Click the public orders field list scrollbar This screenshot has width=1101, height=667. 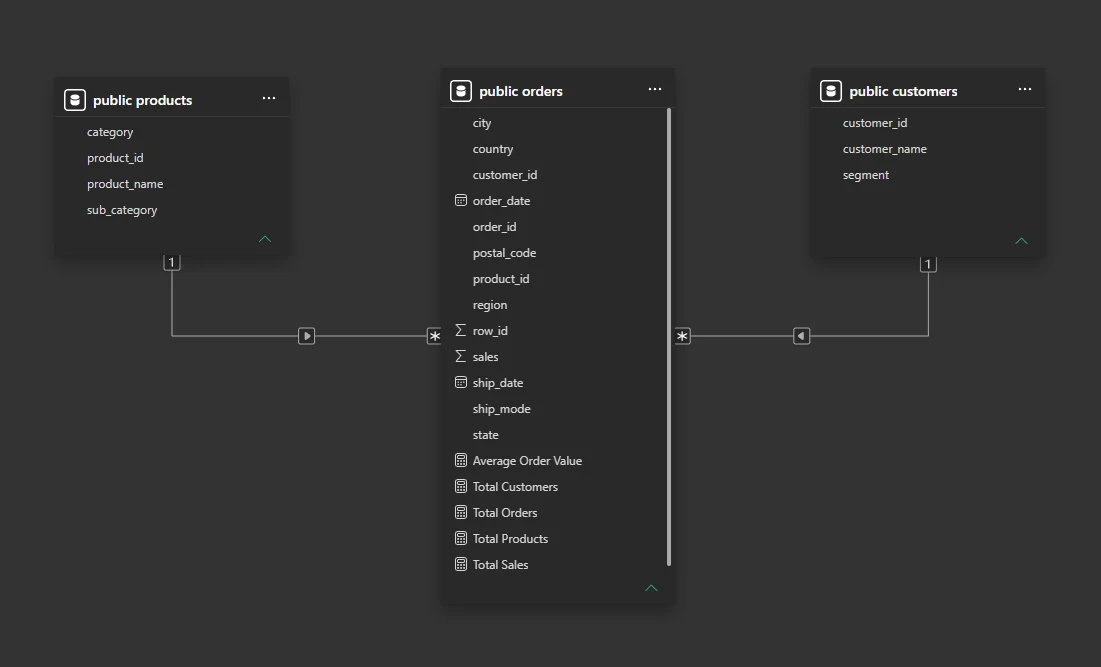(669, 337)
